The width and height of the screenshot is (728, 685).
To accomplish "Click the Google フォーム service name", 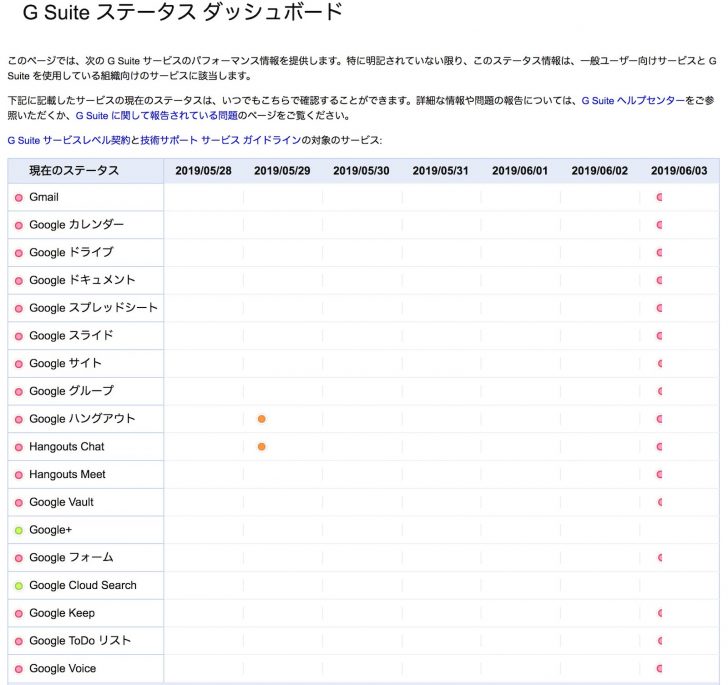I will tap(71, 558).
